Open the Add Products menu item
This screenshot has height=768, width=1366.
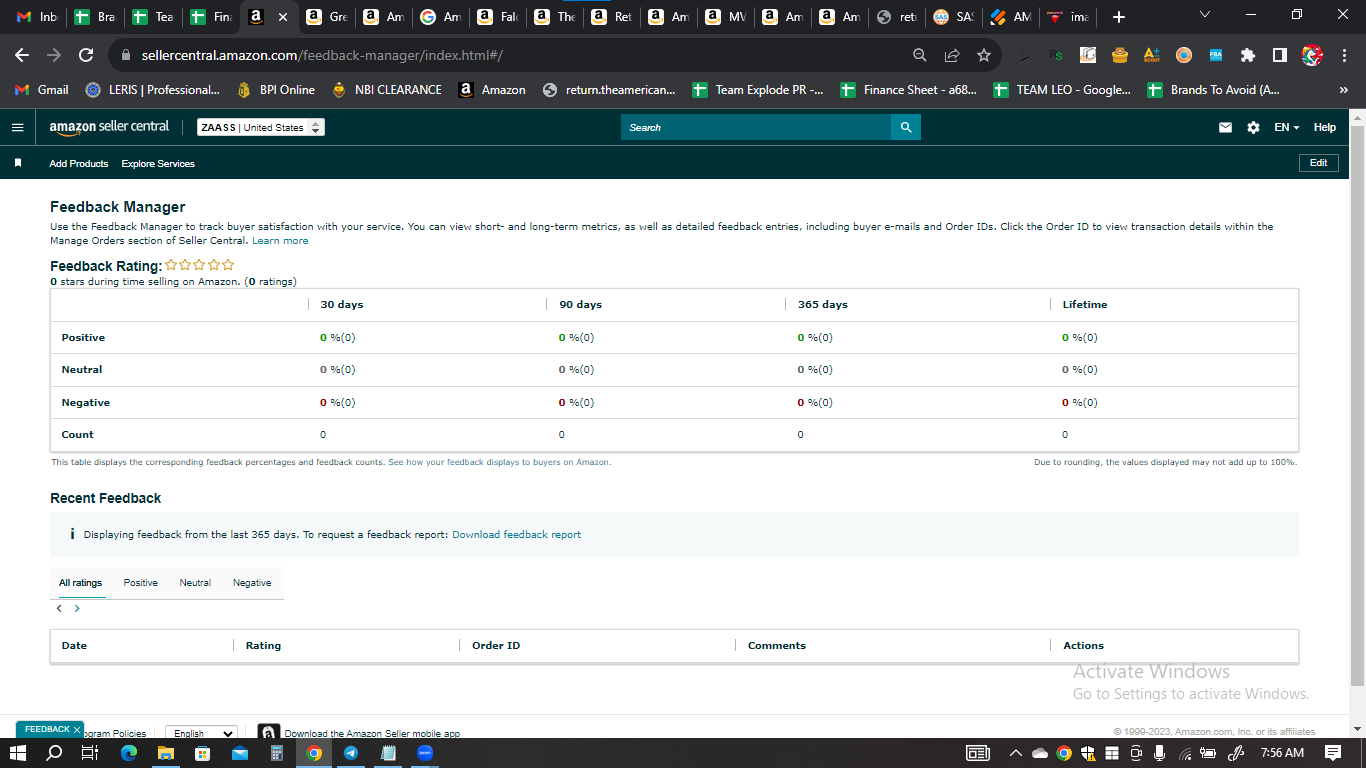click(79, 163)
